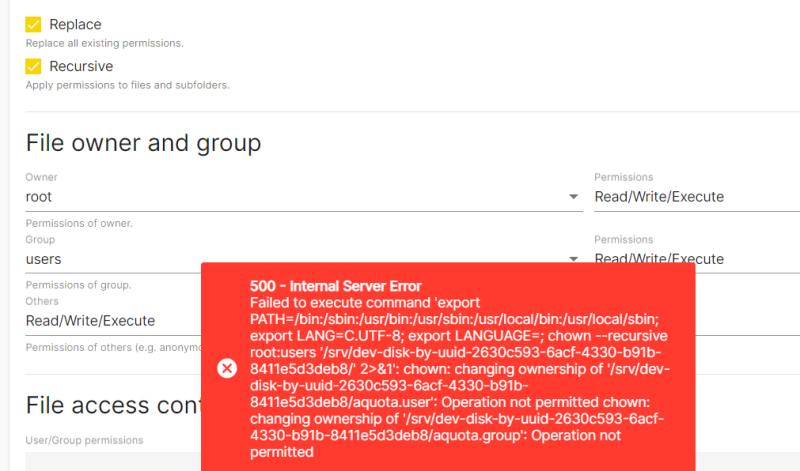The width and height of the screenshot is (800, 471).
Task: Click the Replace label text
Action: click(75, 24)
